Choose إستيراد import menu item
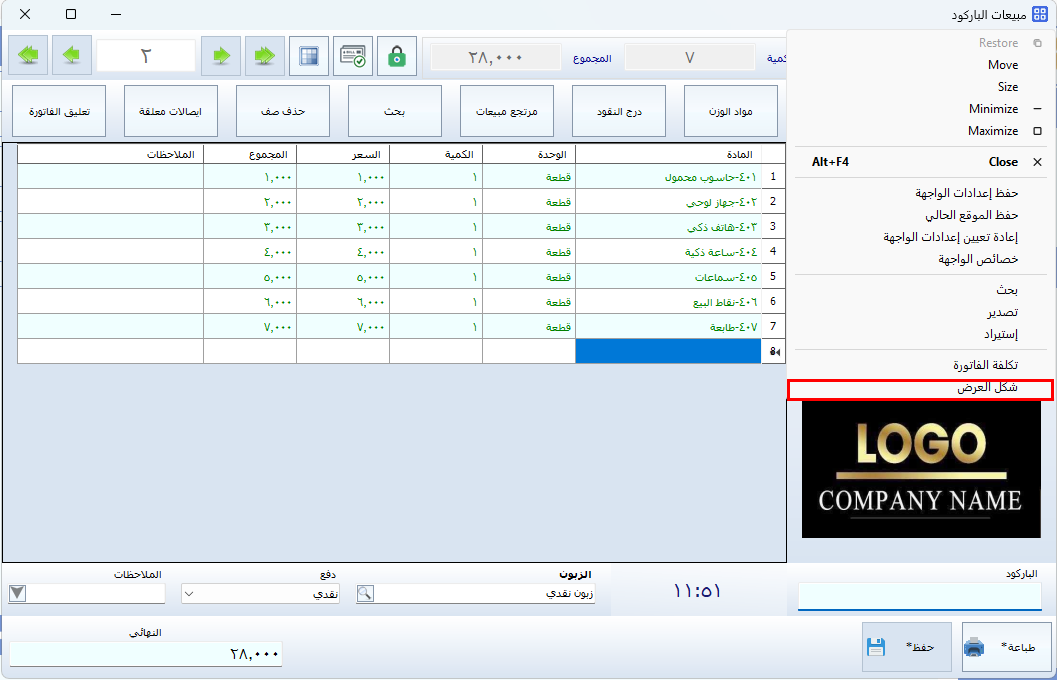Viewport: 1057px width, 680px height. 921,334
